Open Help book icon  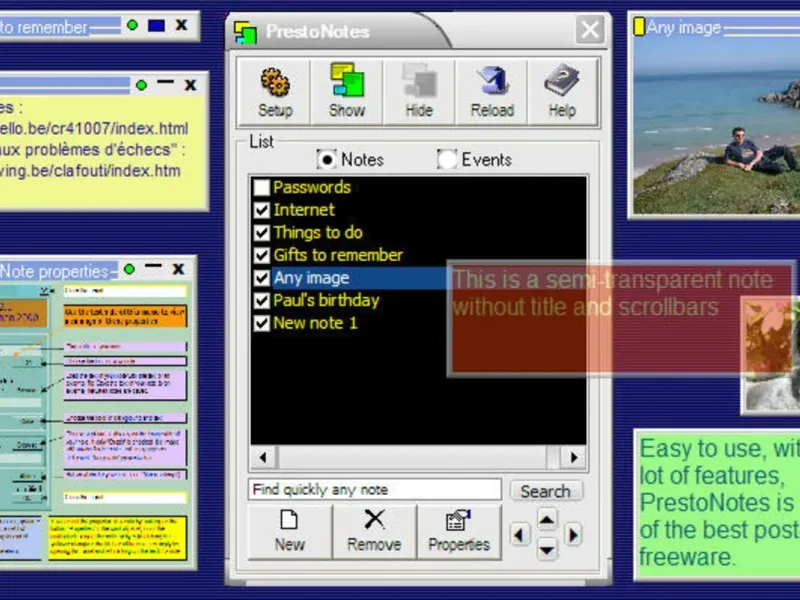click(x=562, y=92)
